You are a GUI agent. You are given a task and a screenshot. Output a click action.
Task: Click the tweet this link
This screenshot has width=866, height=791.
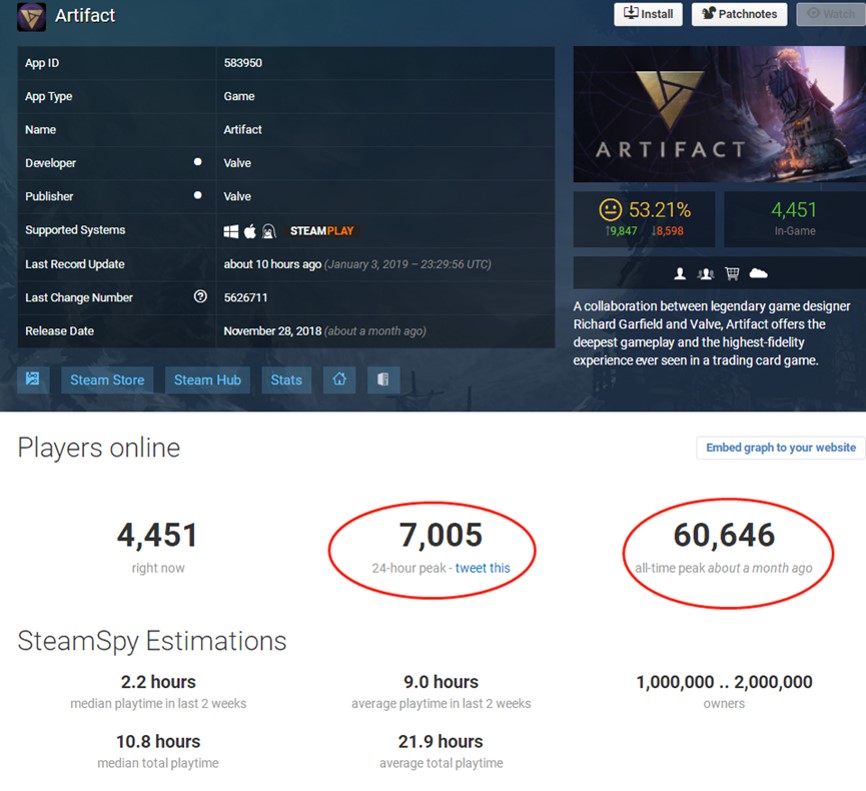483,568
